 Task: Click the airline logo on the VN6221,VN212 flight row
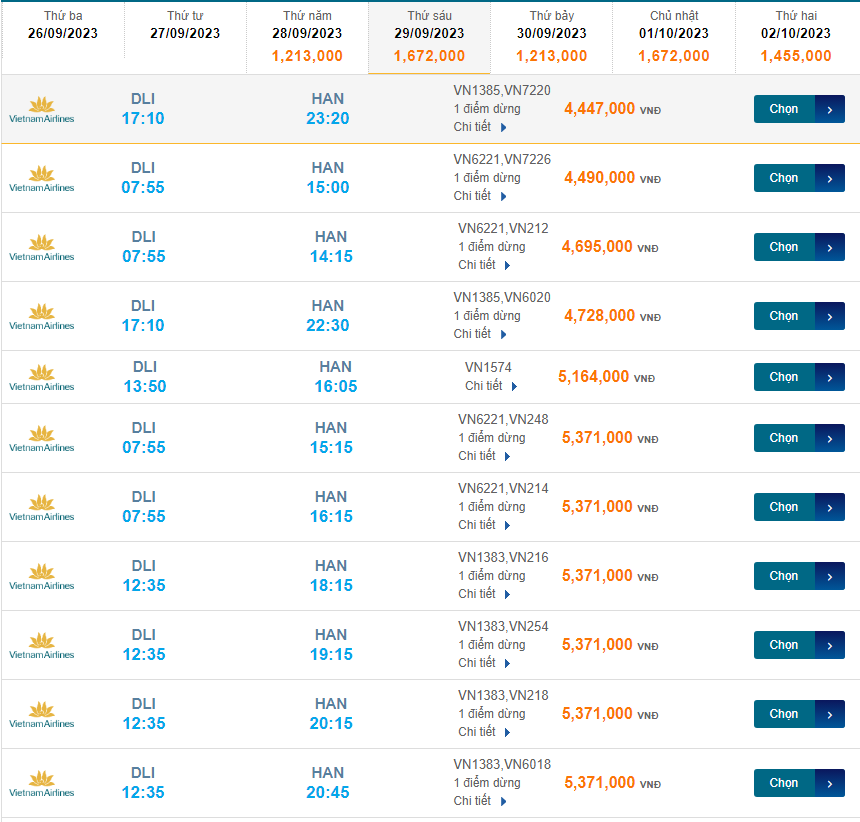41,247
